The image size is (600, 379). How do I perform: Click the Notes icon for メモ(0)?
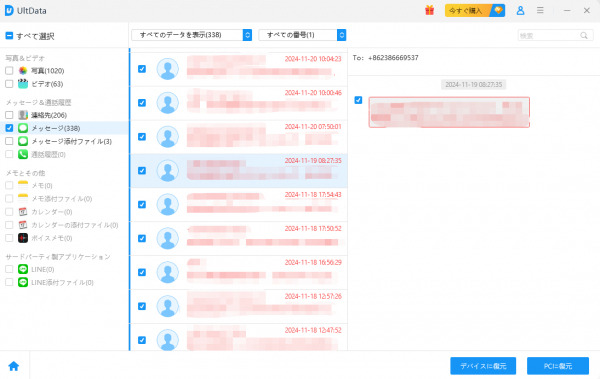click(23, 185)
